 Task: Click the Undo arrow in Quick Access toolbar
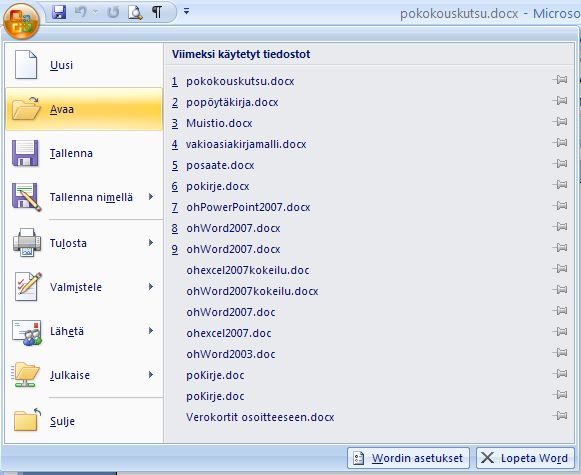pos(81,12)
